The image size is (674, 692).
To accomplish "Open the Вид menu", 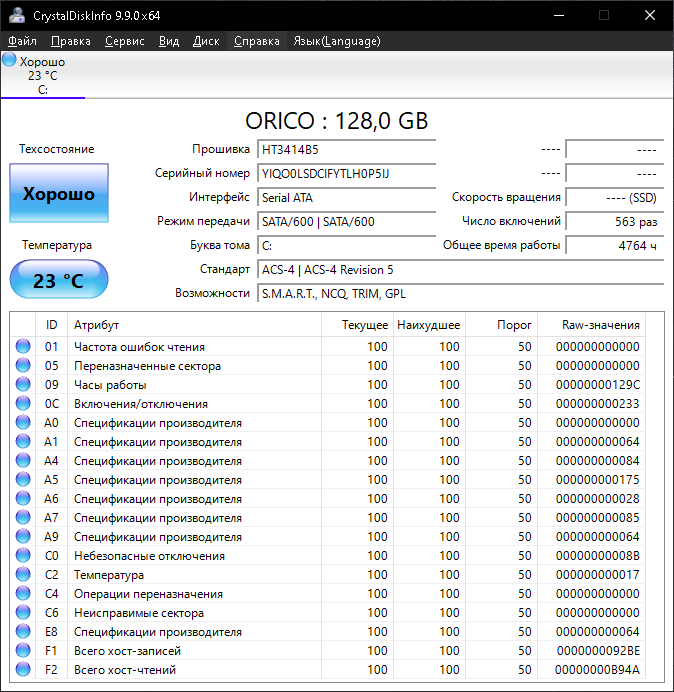I will [x=169, y=41].
